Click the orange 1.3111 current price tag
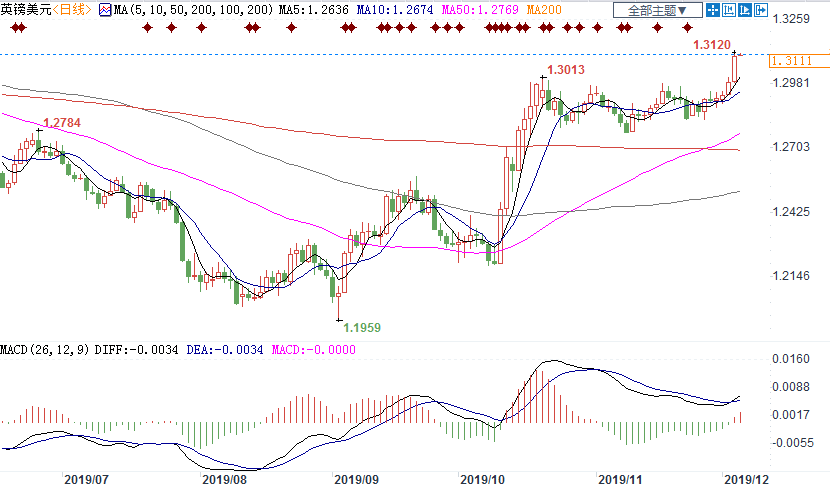Image resolution: width=830 pixels, height=490 pixels. pos(799,61)
